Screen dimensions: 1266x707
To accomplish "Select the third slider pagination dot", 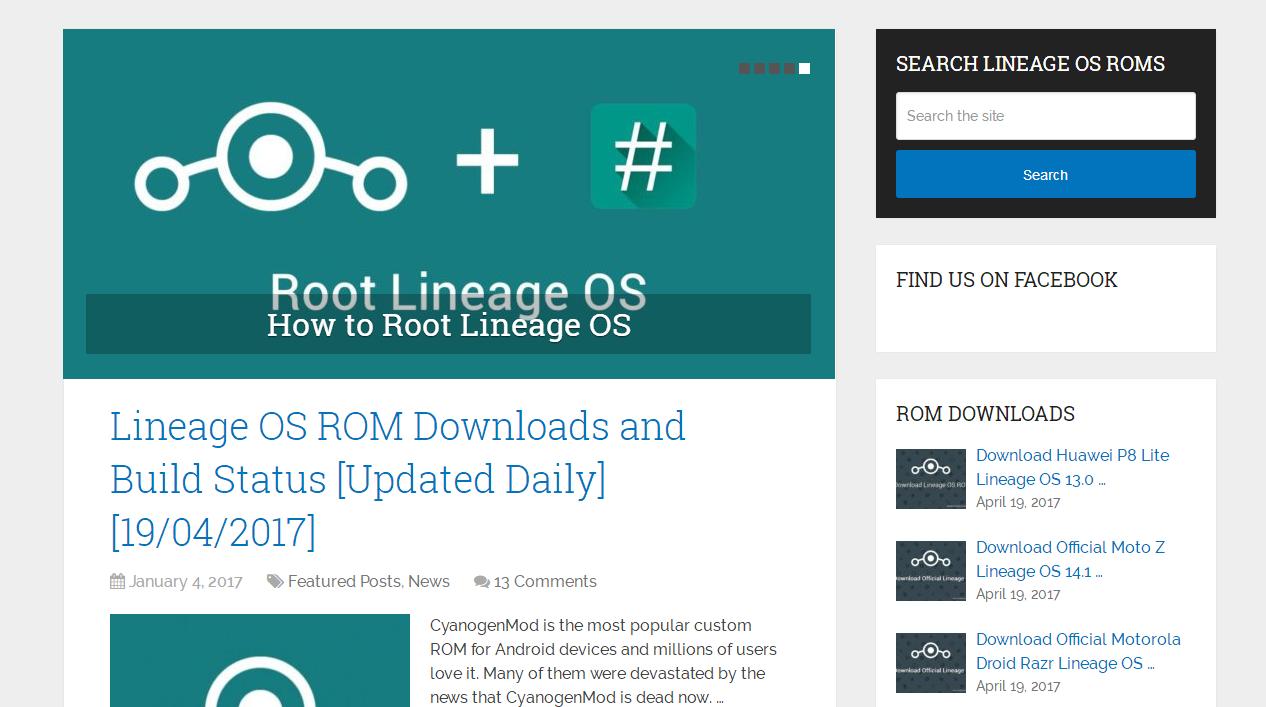I will click(x=774, y=68).
